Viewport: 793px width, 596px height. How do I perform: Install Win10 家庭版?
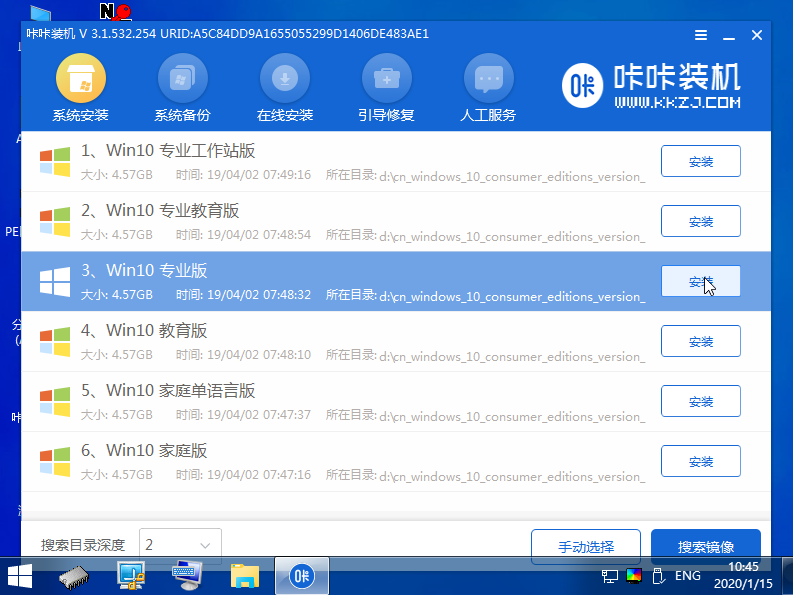tap(700, 461)
